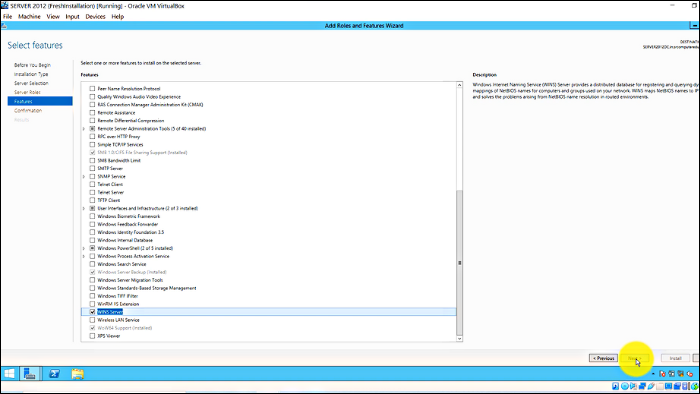
Task: Click VirtualBox network adapters indicator
Action: pyautogui.click(x=642, y=386)
